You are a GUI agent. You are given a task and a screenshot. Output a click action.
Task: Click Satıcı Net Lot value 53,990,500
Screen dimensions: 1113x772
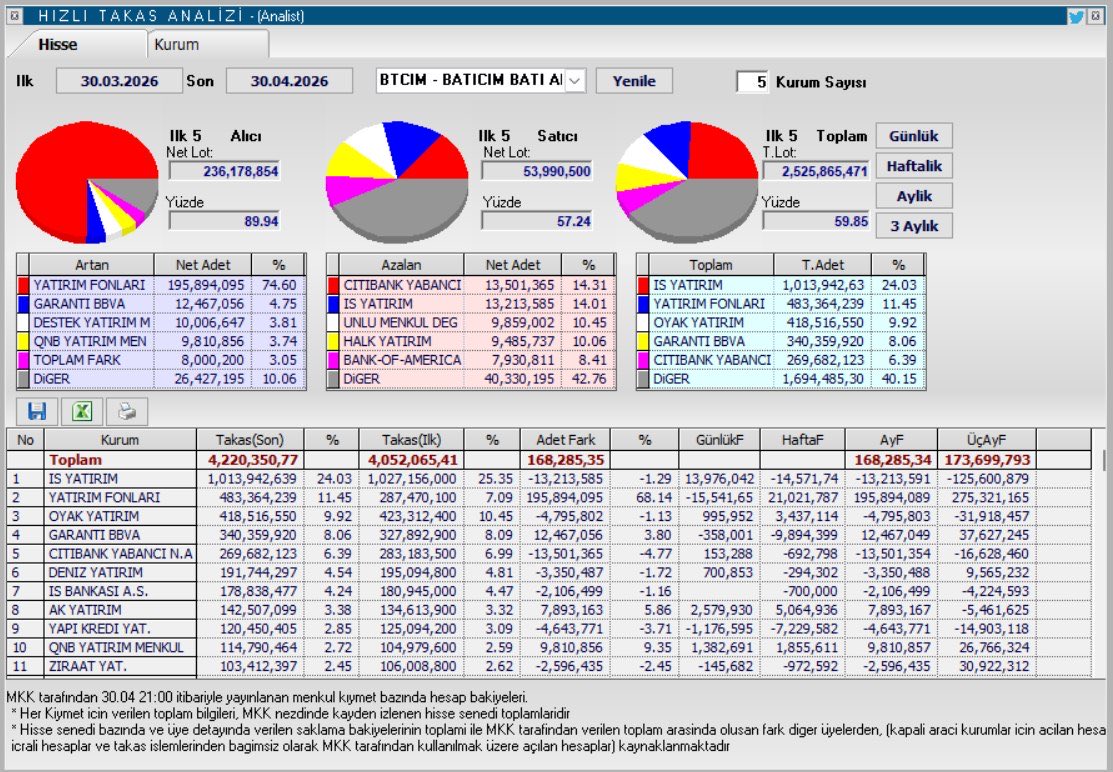pos(537,171)
